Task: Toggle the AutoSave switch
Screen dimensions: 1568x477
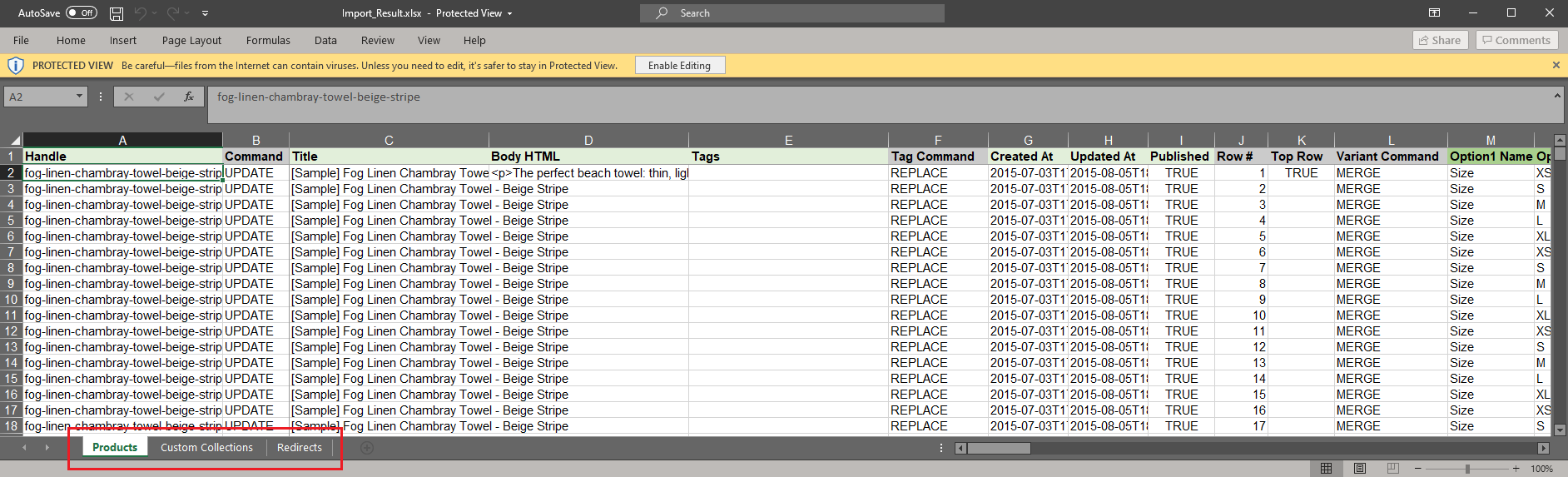Action: click(x=82, y=13)
